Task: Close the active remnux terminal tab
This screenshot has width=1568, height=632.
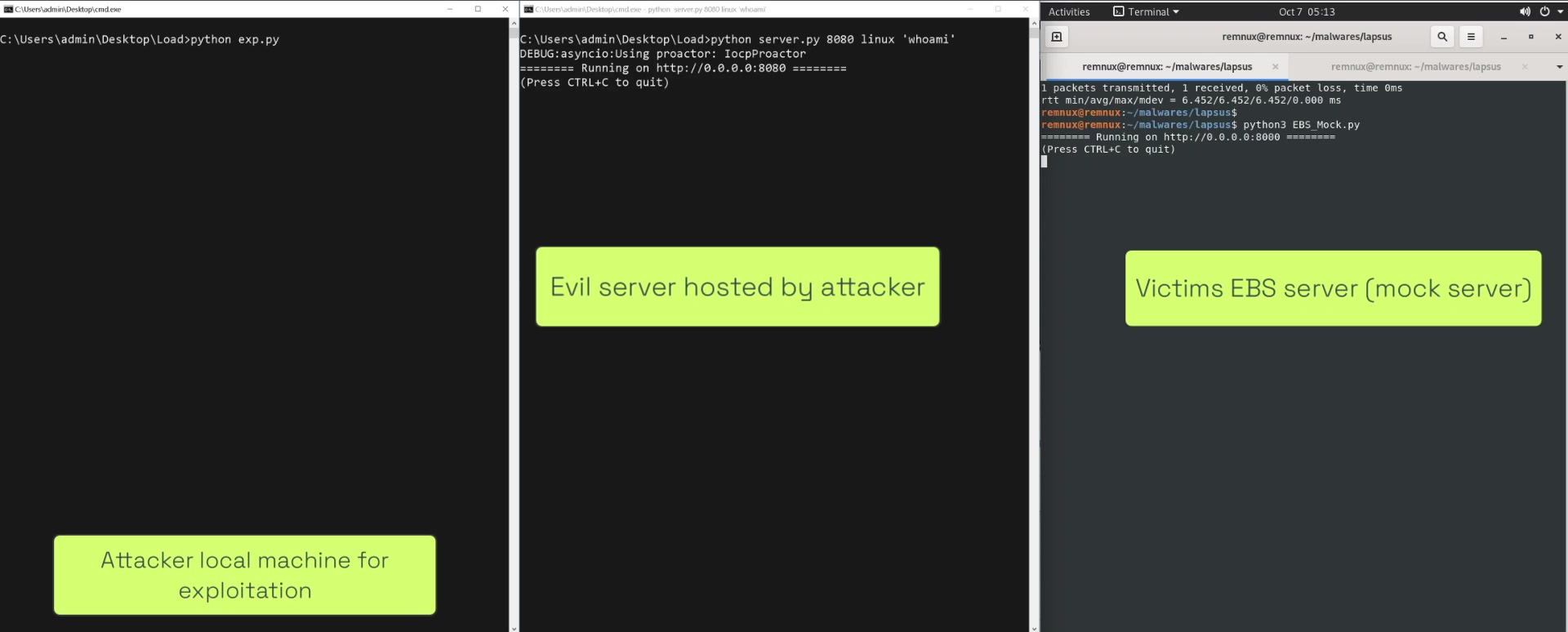Action: point(1275,67)
